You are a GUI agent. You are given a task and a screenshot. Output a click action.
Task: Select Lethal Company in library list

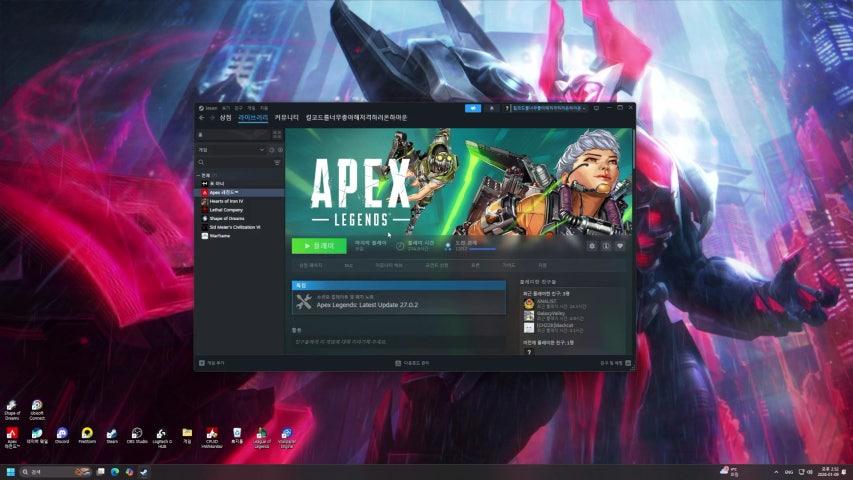pyautogui.click(x=240, y=210)
